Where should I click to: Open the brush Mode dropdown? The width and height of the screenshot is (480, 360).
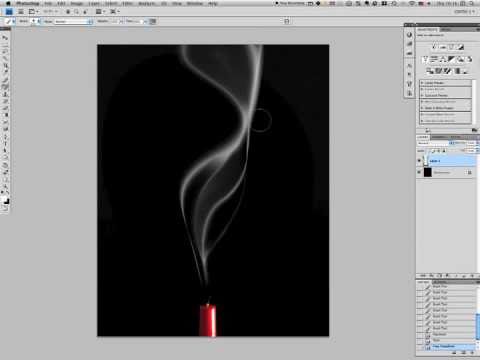click(73, 21)
